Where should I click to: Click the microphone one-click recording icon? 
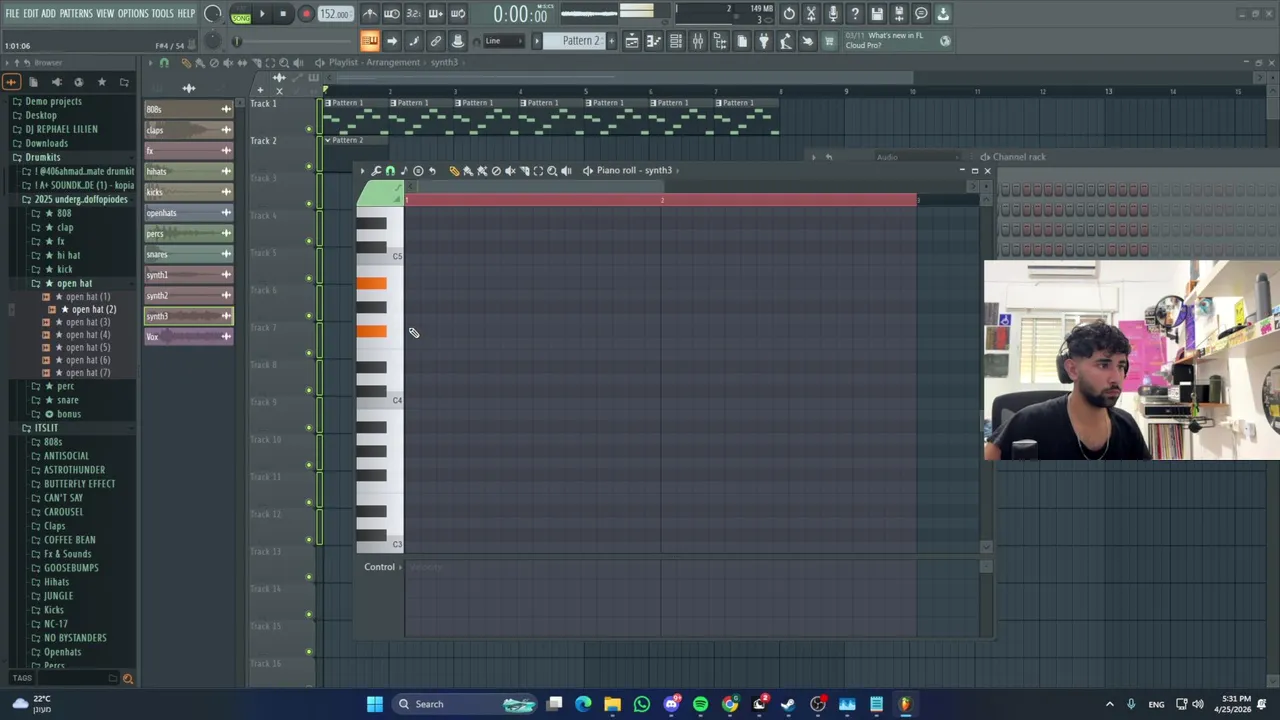tap(833, 14)
